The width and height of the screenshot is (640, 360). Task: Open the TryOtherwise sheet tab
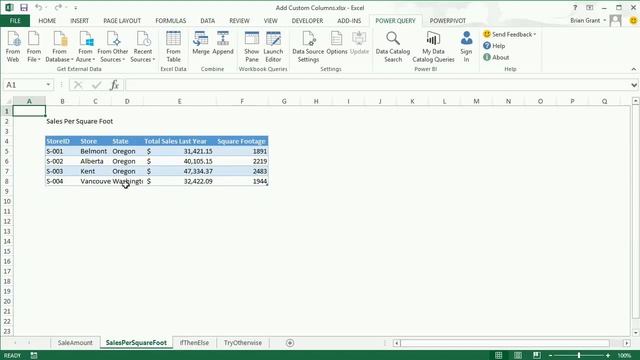pyautogui.click(x=243, y=343)
